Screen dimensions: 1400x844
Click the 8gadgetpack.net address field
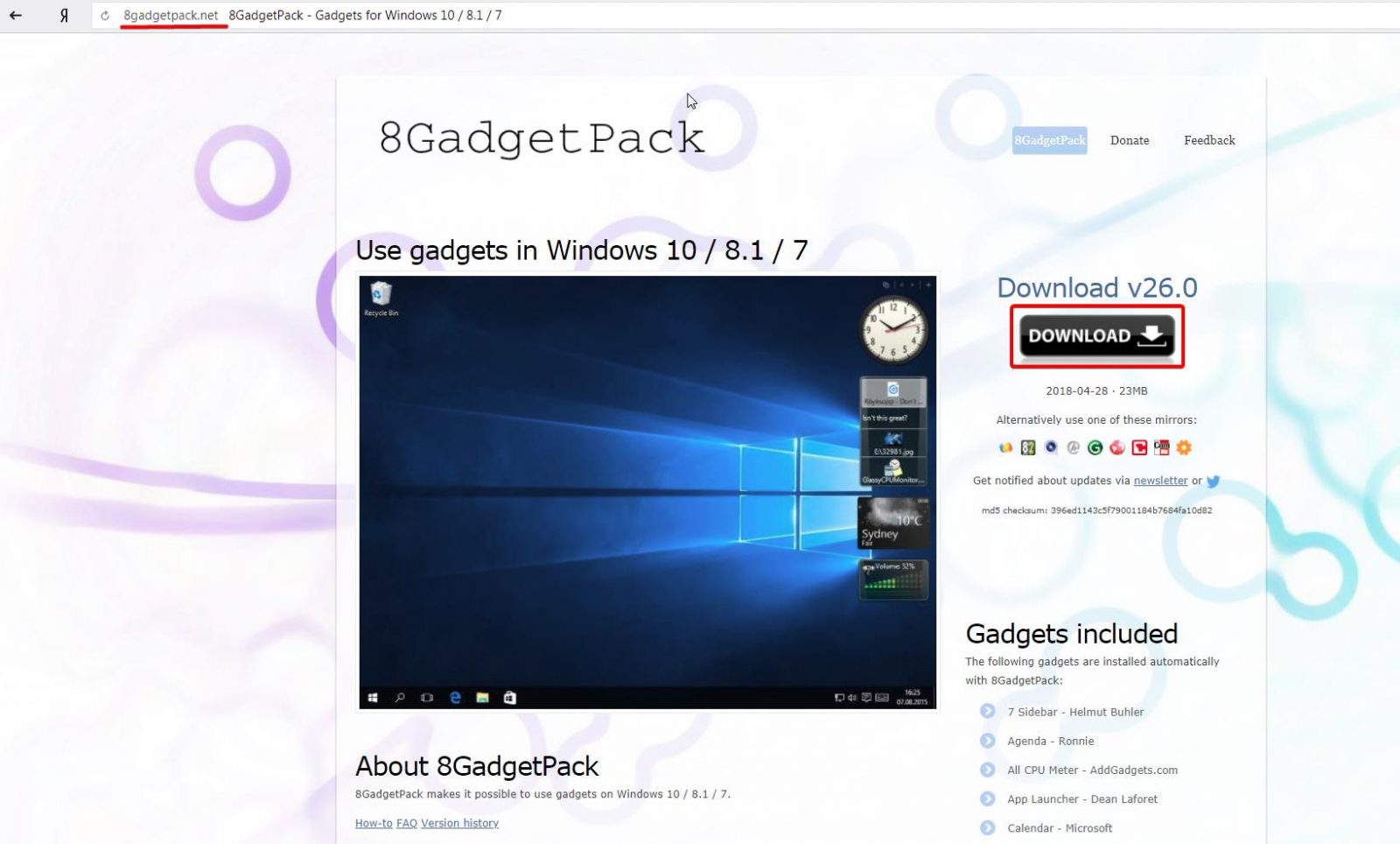(x=171, y=15)
